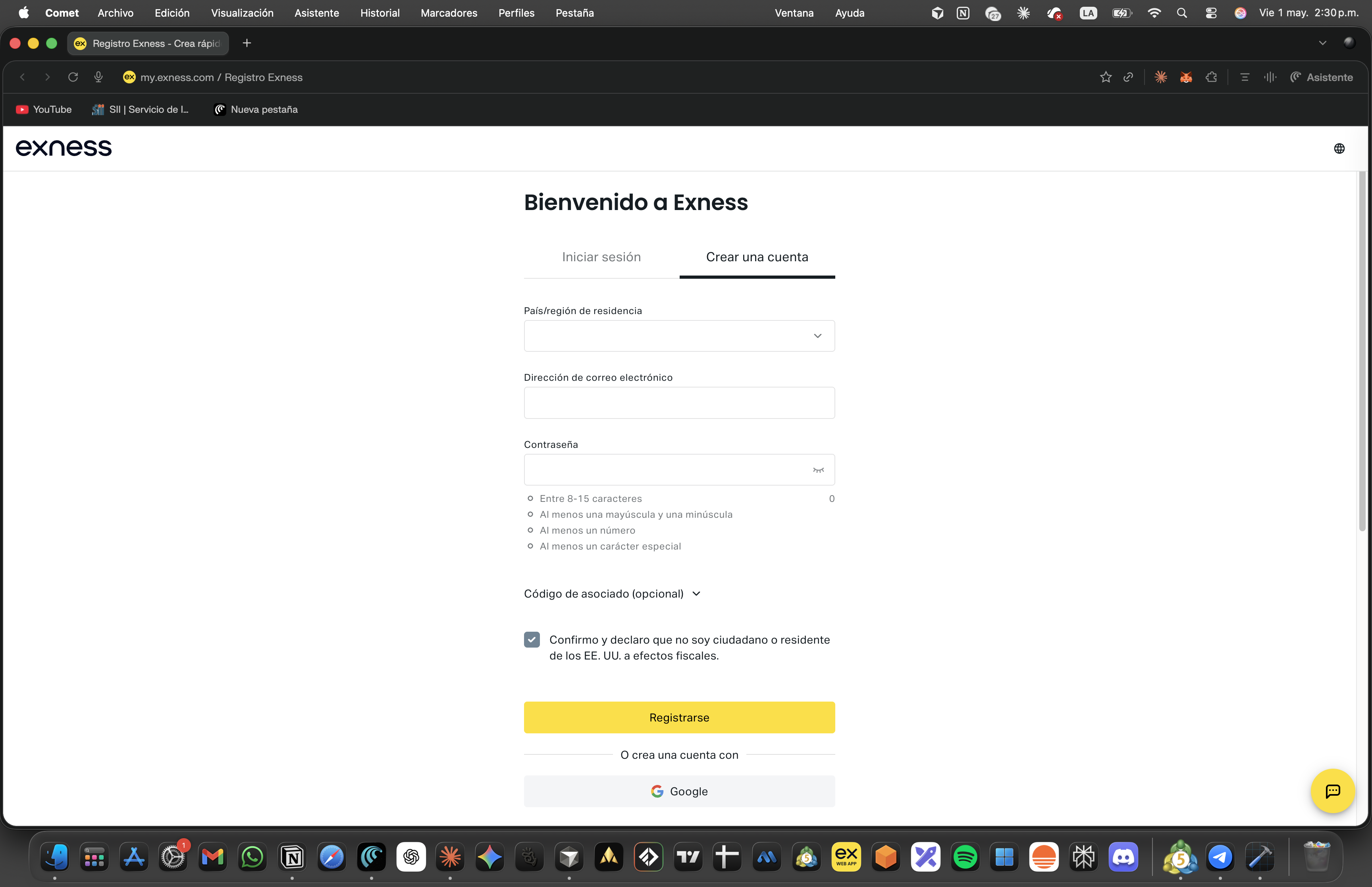Open Control Center in menu bar

[x=1211, y=13]
